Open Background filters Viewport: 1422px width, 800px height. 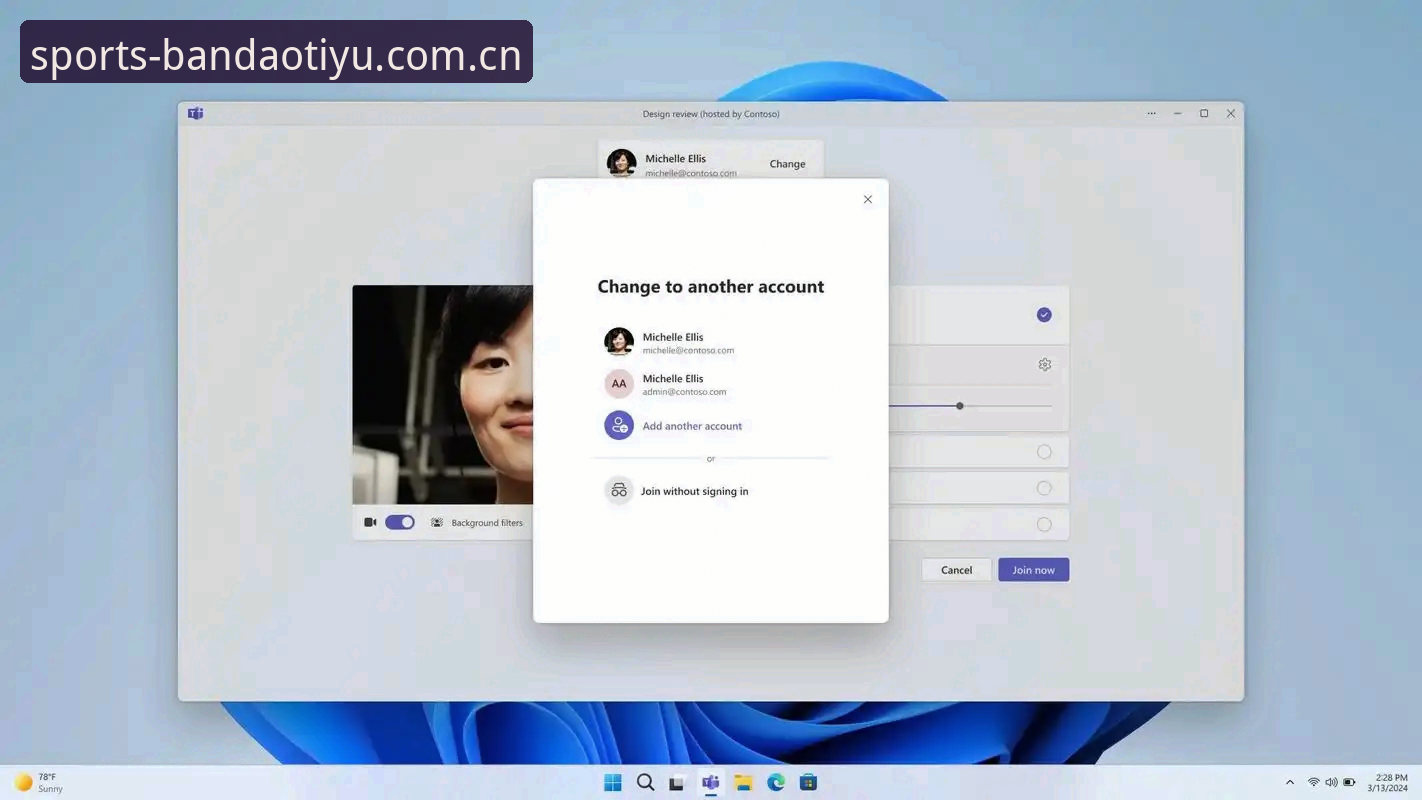tap(486, 523)
